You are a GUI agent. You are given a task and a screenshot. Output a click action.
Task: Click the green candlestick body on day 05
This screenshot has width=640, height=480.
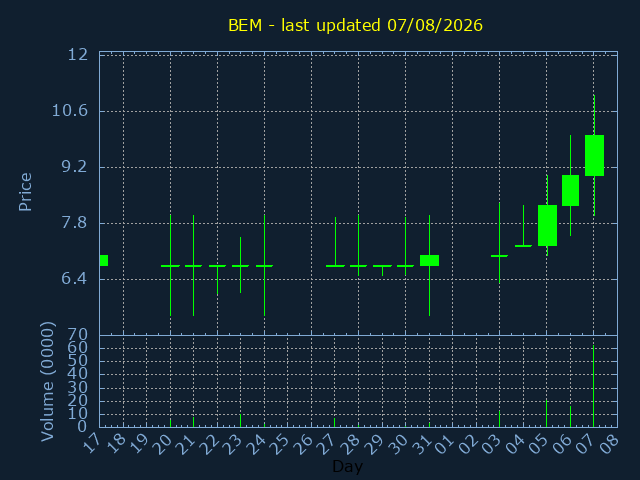(x=547, y=225)
